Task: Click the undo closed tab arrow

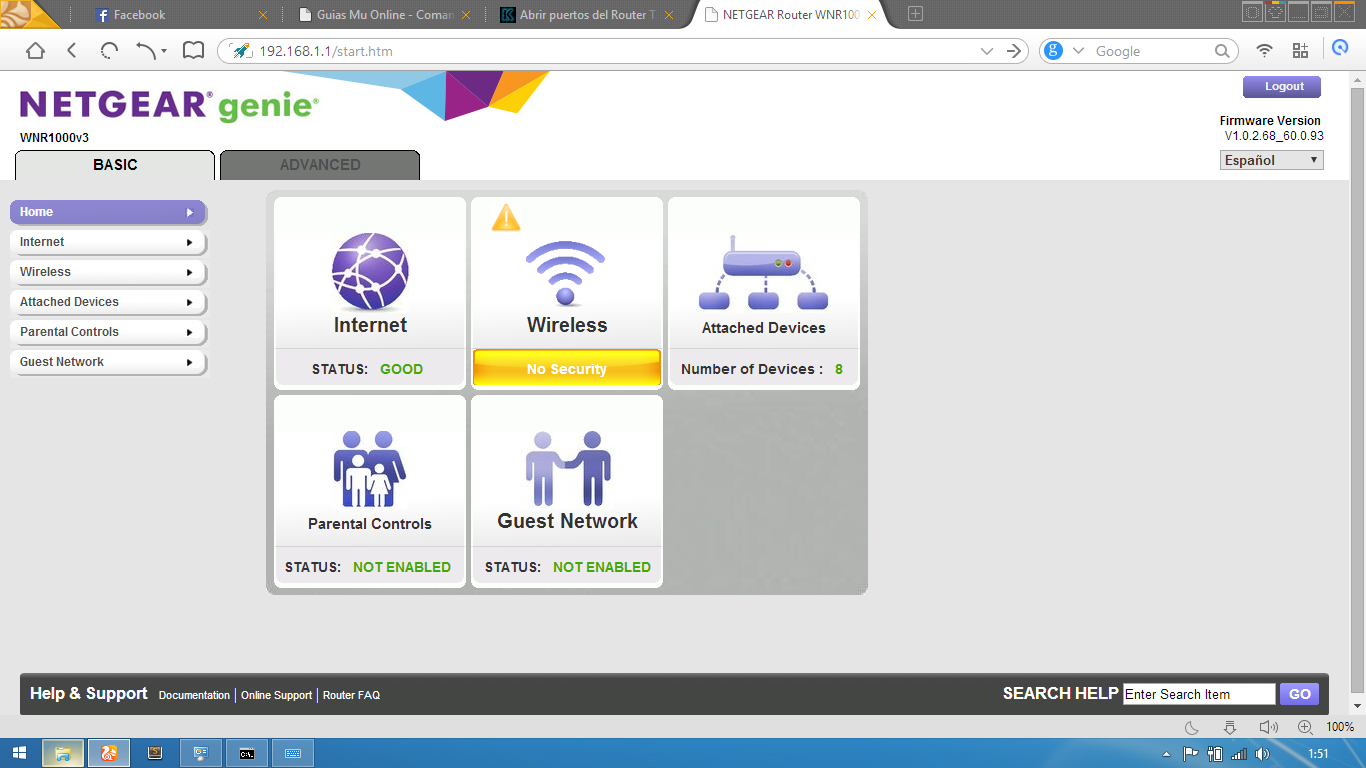Action: [146, 51]
